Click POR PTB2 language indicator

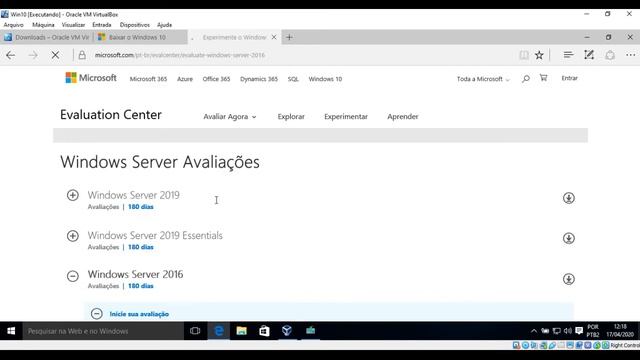(593, 331)
